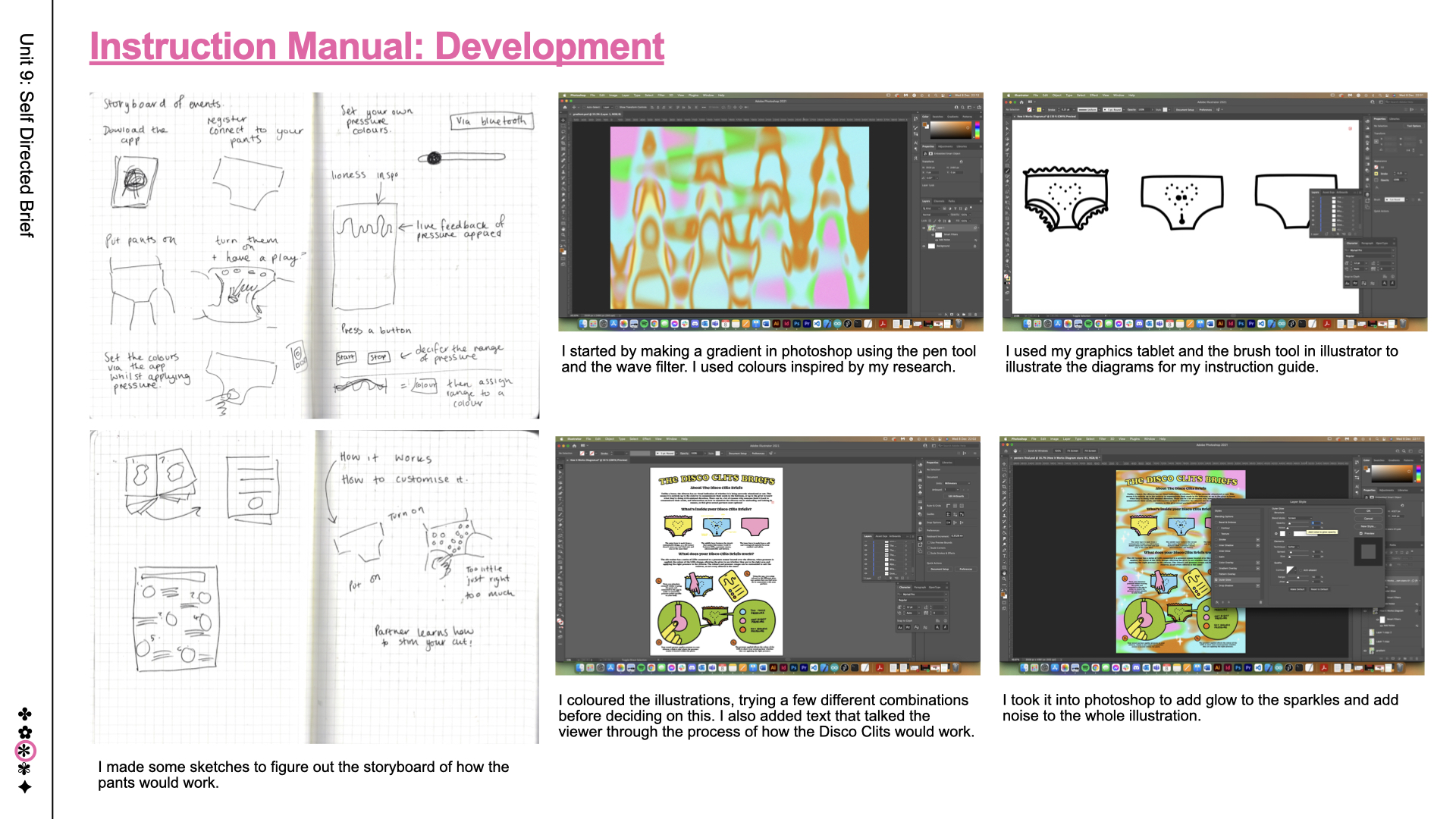Click Illustrator Ai dock icon in gradient screenshot
Screen dimensions: 1456x819
[777, 324]
